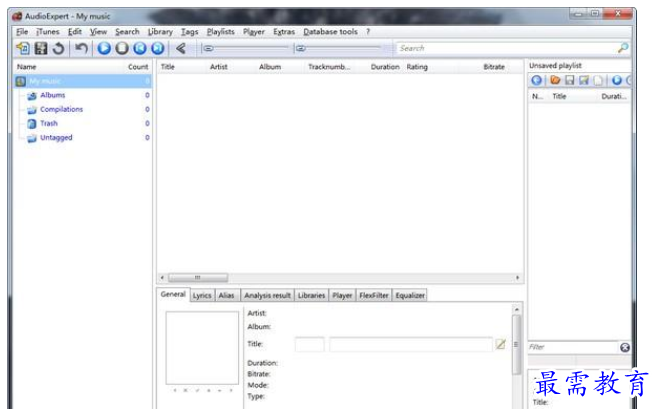657x415 pixels.
Task: Switch to the Lyrics tab
Action: click(202, 296)
